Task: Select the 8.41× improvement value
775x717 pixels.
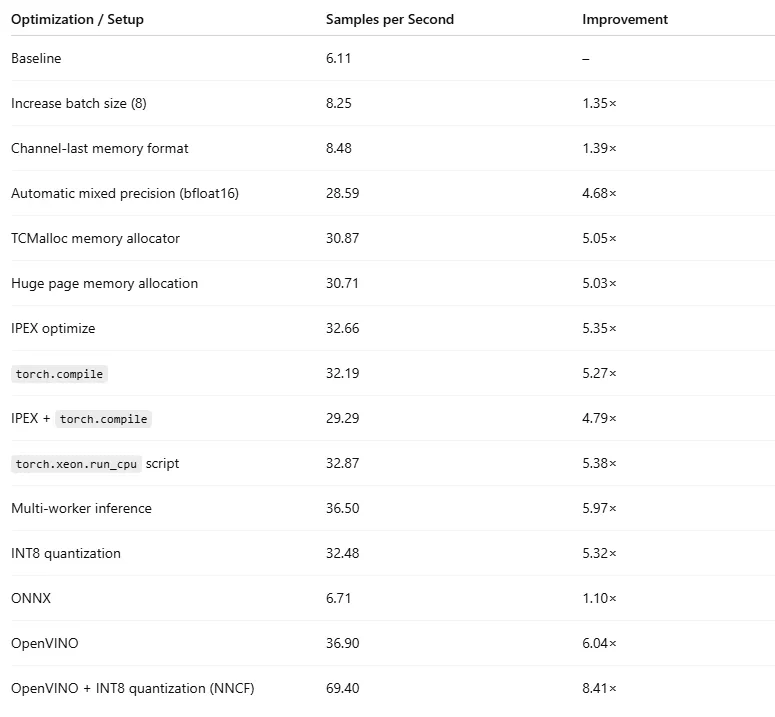Action: coord(599,688)
